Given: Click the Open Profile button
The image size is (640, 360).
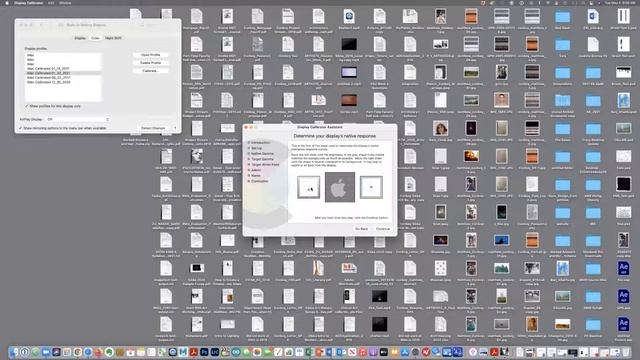Looking at the screenshot, I should [150, 55].
